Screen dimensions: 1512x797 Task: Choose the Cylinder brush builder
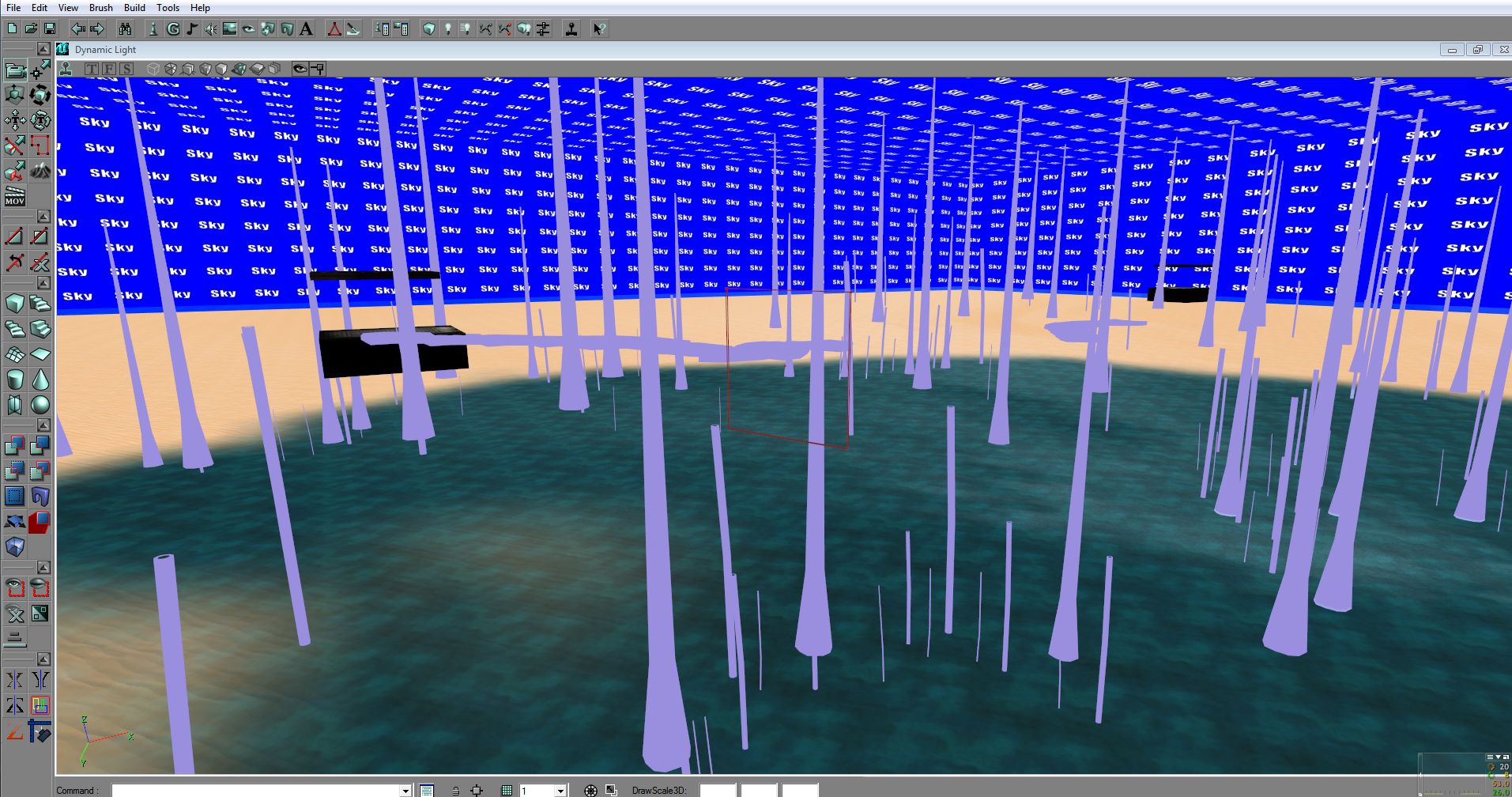[x=15, y=380]
